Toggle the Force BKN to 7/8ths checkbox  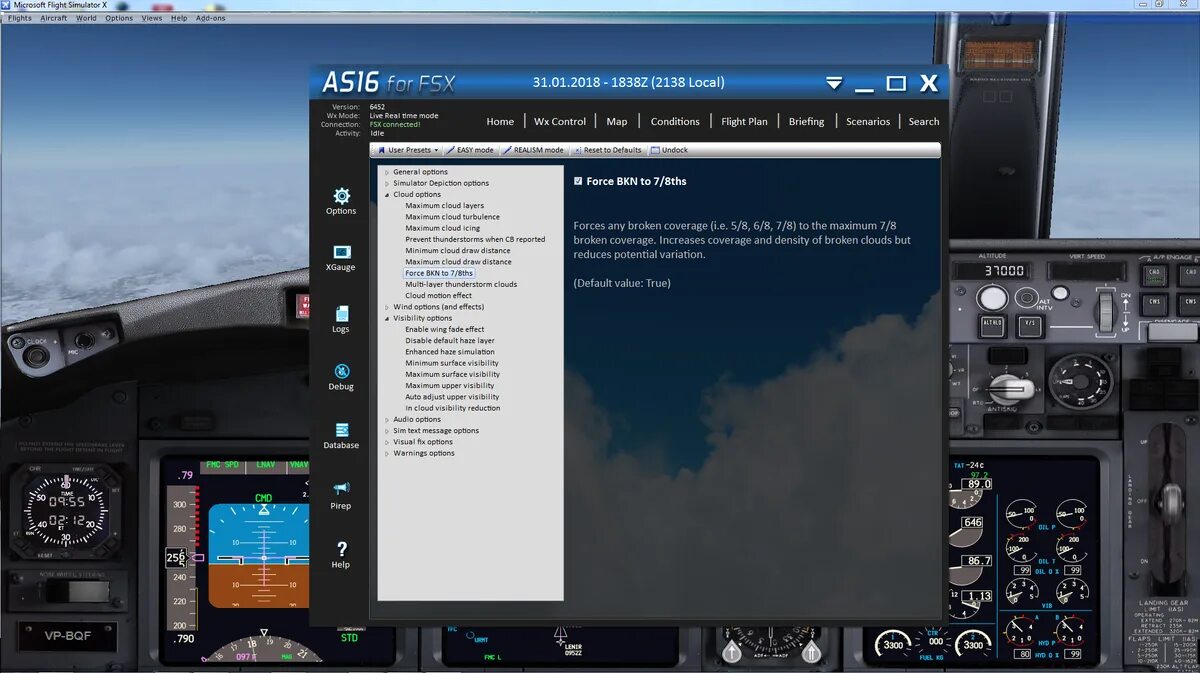tap(578, 181)
